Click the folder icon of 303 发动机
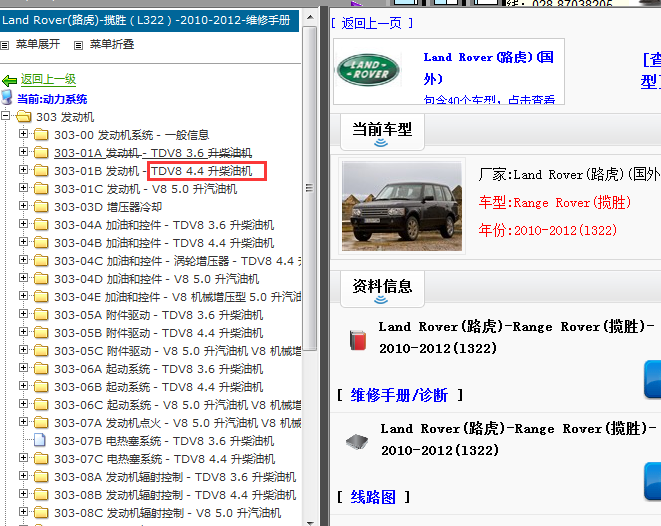The height and width of the screenshot is (526, 661). click(24, 116)
